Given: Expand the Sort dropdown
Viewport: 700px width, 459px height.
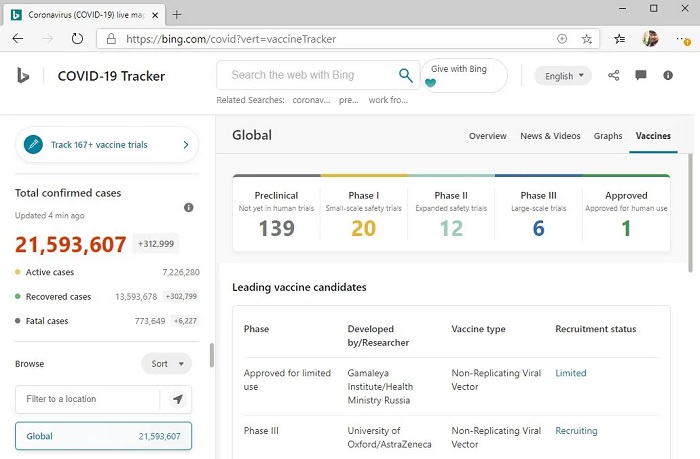Looking at the screenshot, I should [166, 364].
